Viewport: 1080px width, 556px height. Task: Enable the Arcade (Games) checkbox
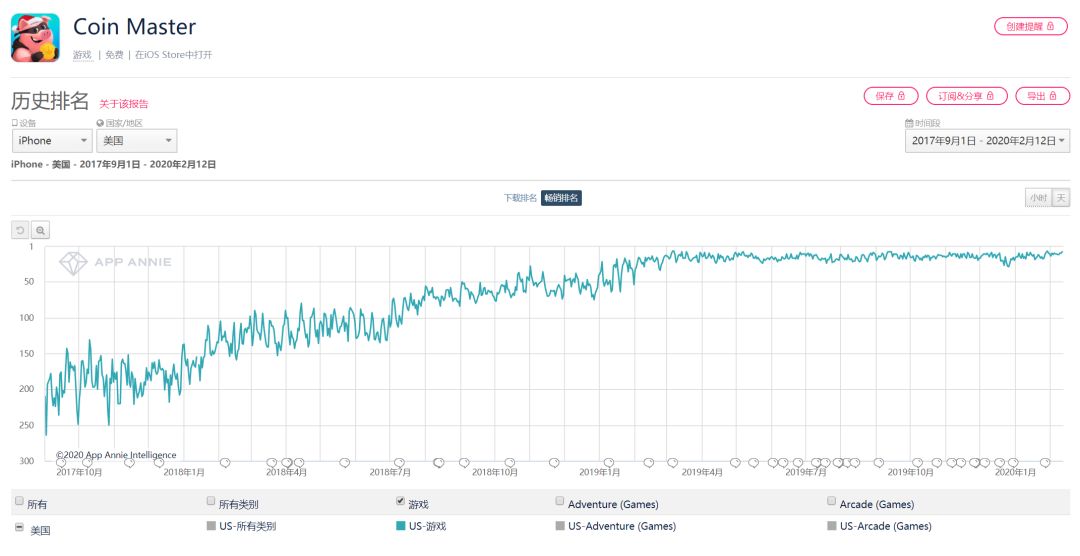832,501
